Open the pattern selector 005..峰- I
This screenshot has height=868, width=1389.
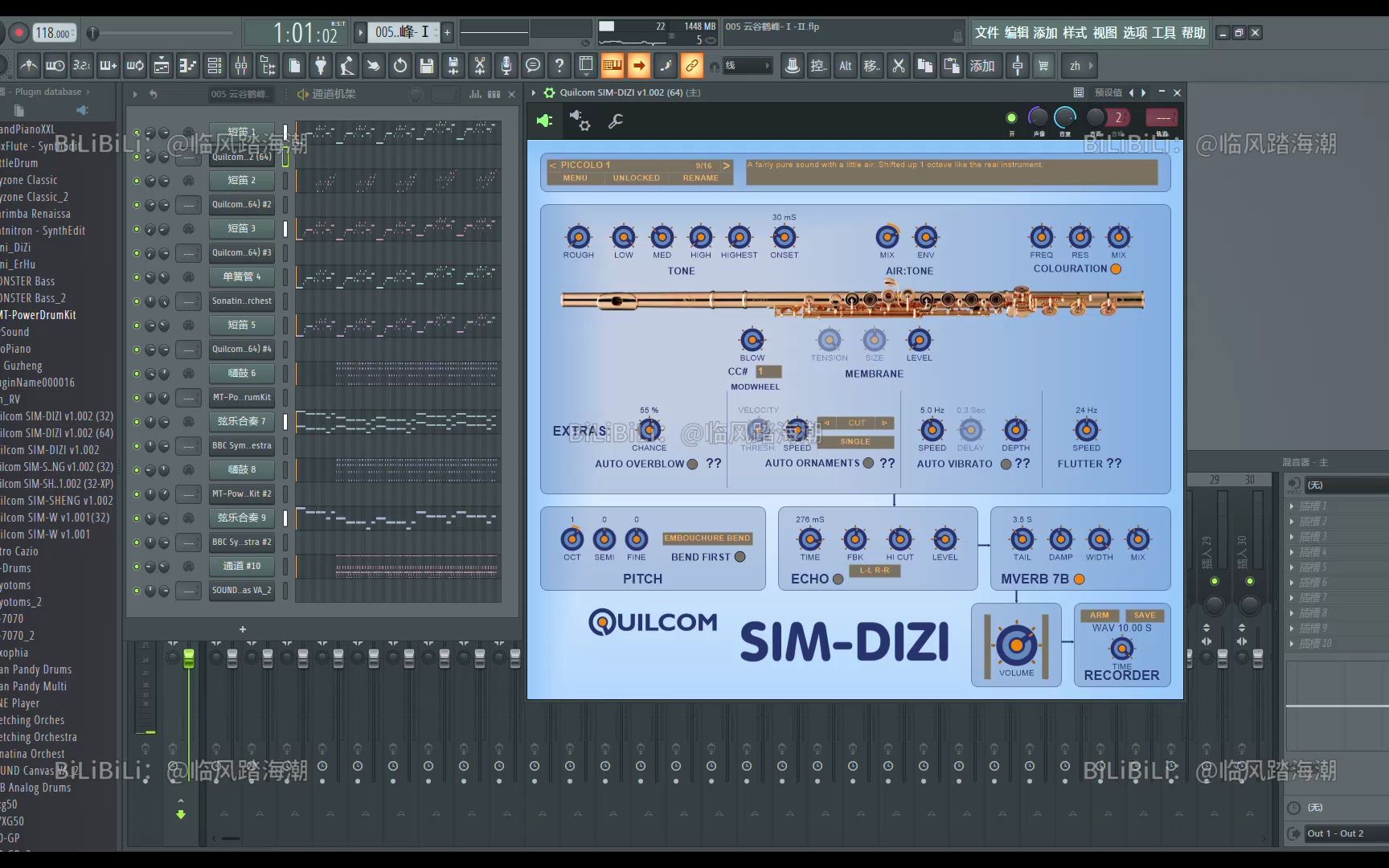[403, 32]
